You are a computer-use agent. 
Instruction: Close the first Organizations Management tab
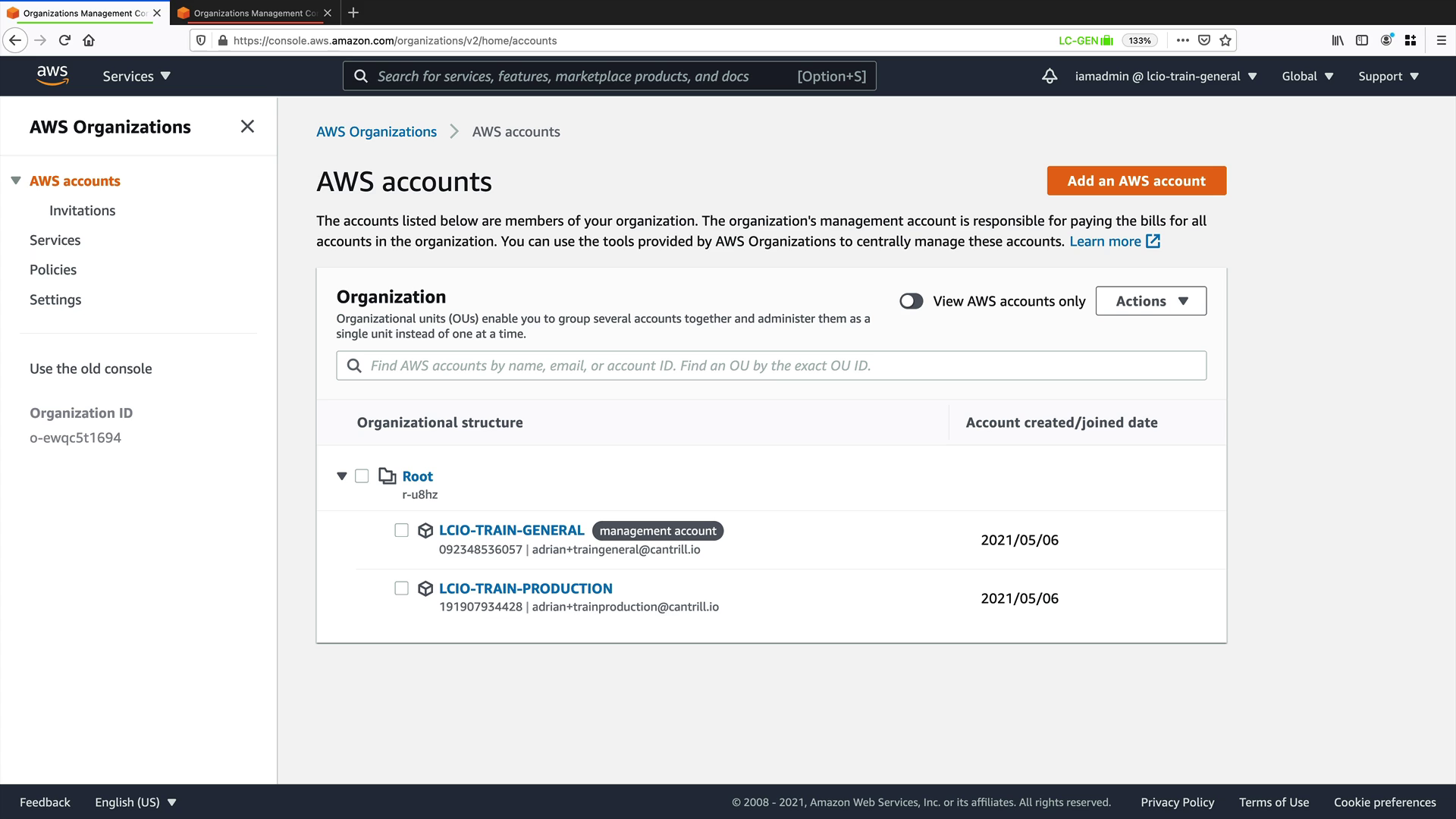[x=157, y=13]
